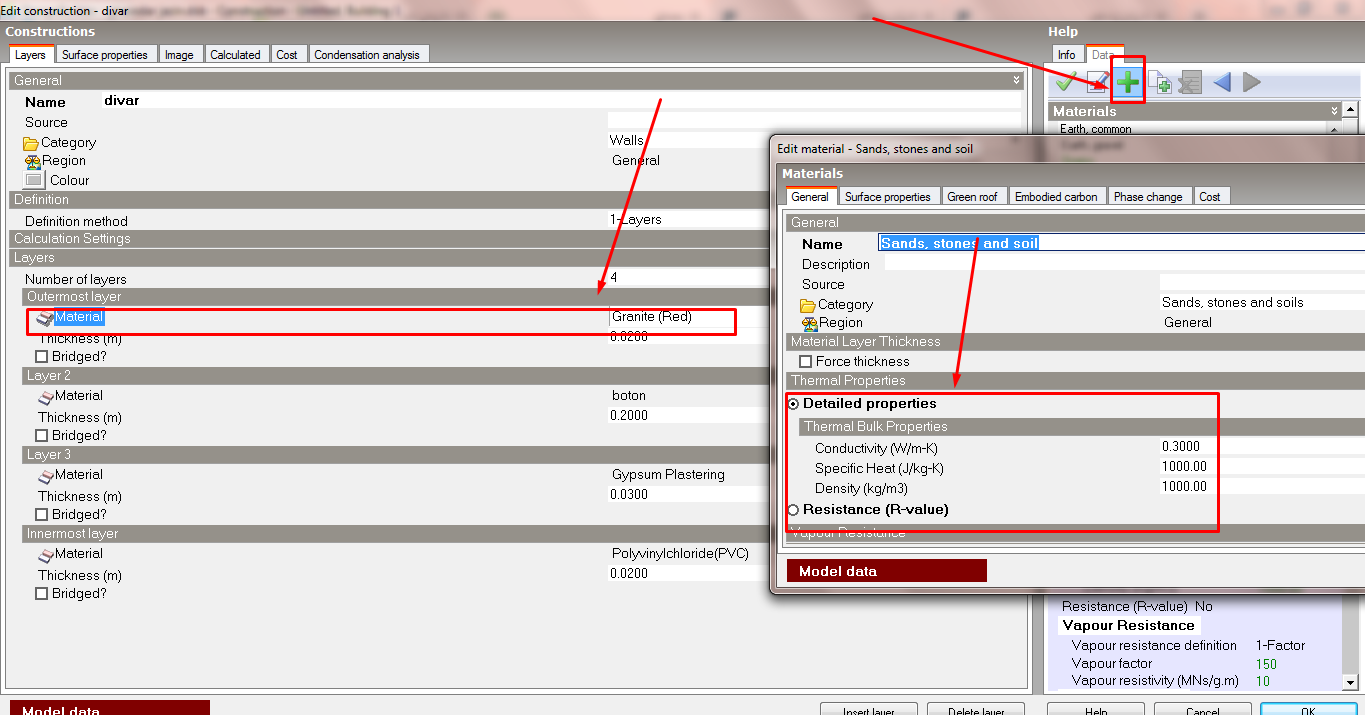
Task: Click the Delete layer button
Action: click(x=975, y=709)
